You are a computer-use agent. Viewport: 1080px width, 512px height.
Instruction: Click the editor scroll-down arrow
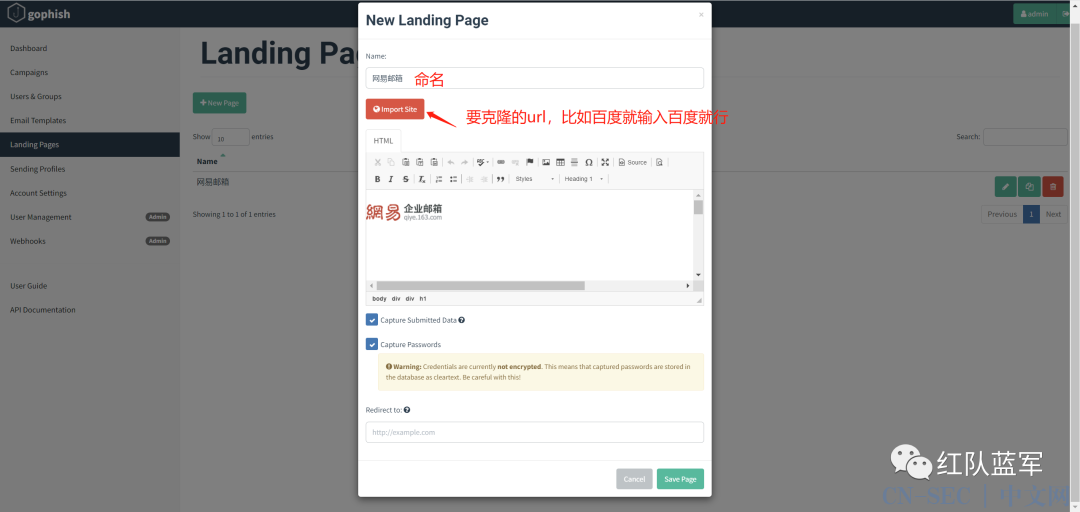698,274
